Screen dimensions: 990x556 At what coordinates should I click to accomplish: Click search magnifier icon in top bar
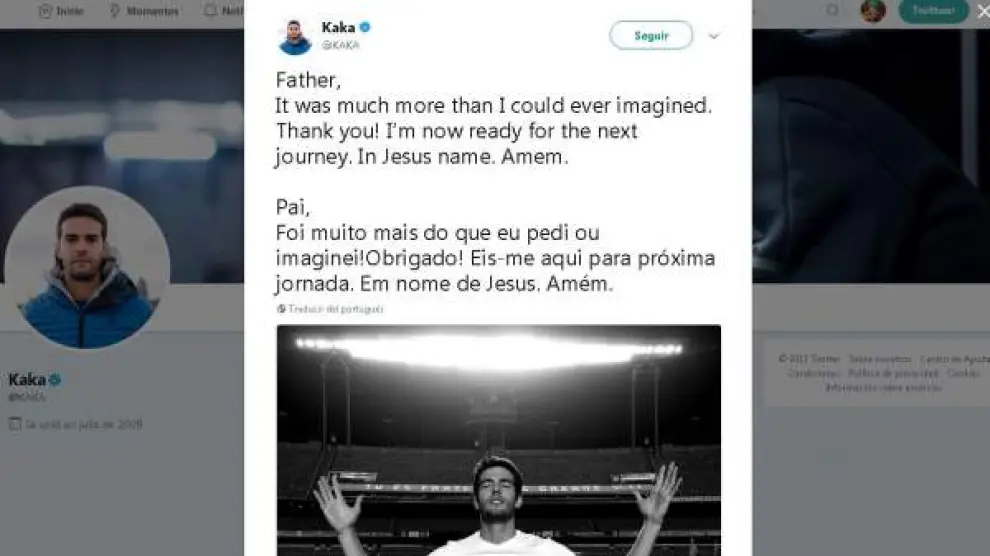click(x=833, y=11)
